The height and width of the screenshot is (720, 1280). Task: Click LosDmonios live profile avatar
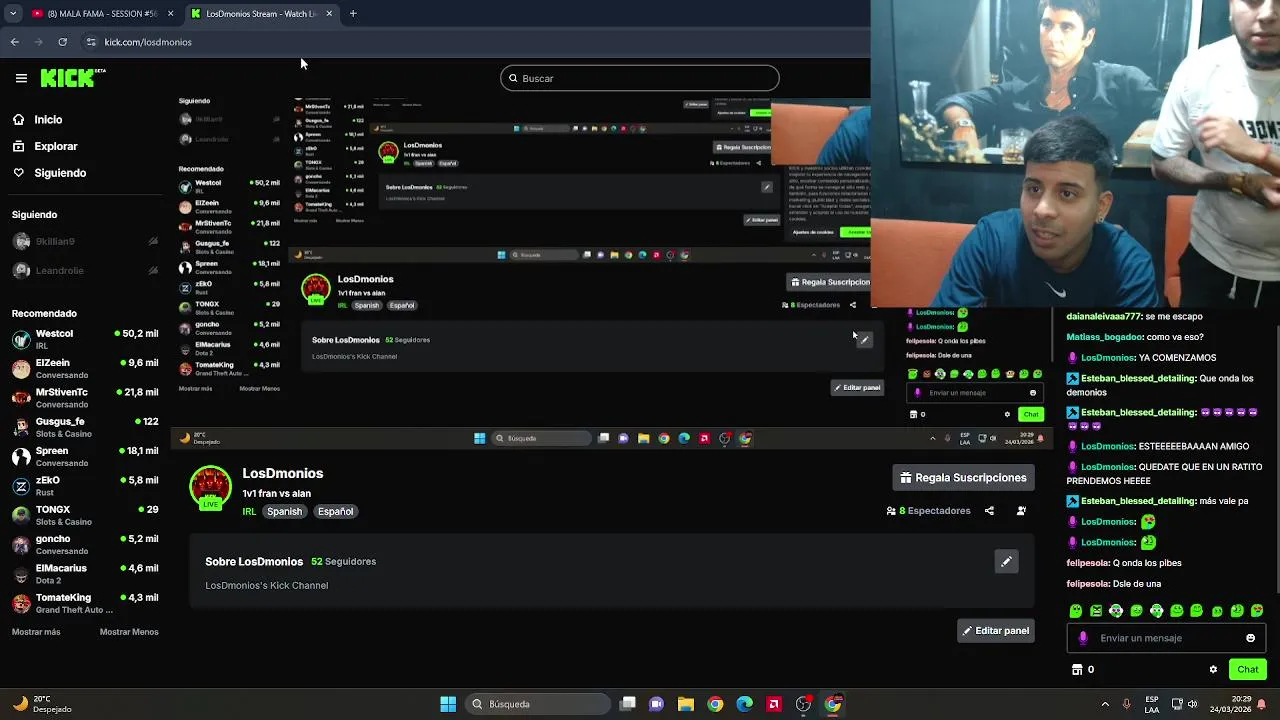click(210, 488)
